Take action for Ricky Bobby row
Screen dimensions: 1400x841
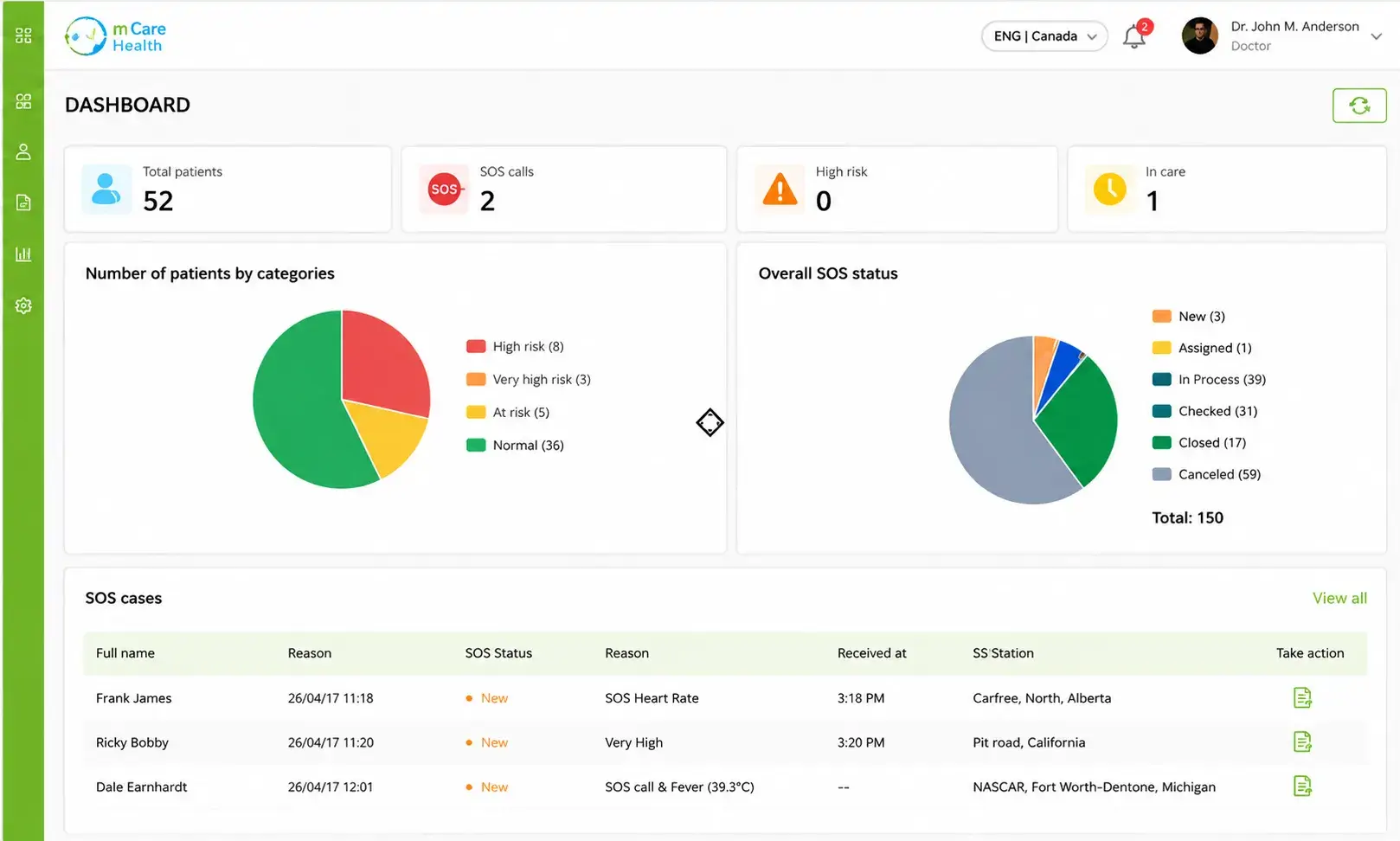click(1302, 741)
